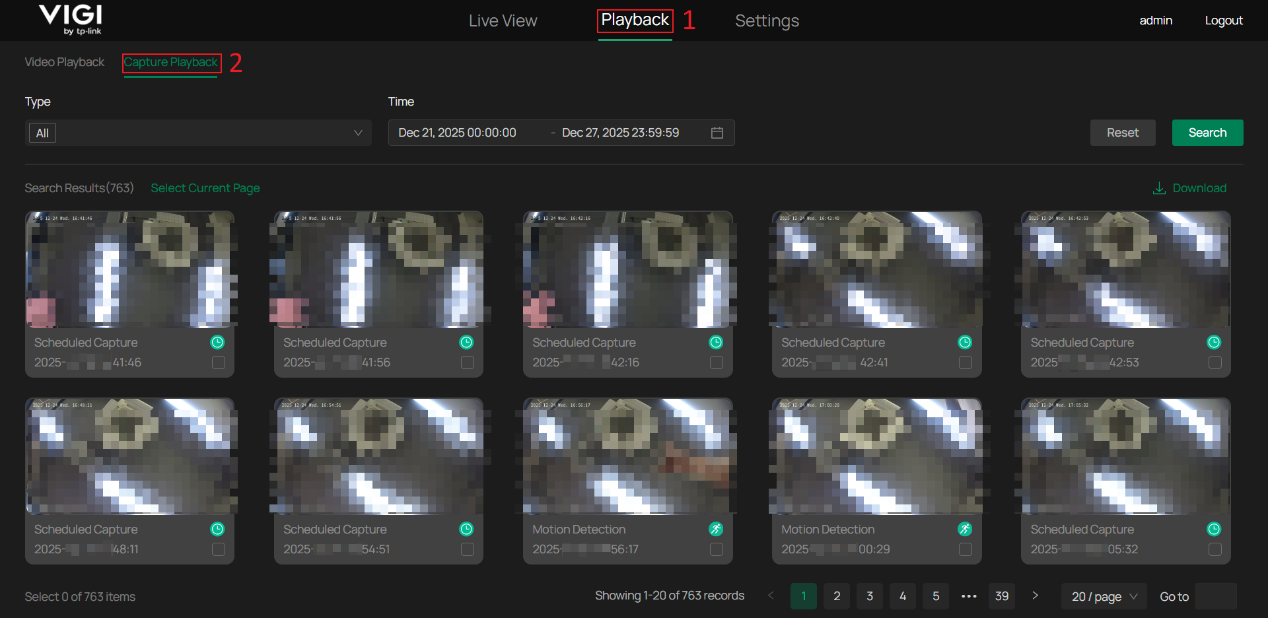
Task: Switch to the Live View tab
Action: [503, 21]
